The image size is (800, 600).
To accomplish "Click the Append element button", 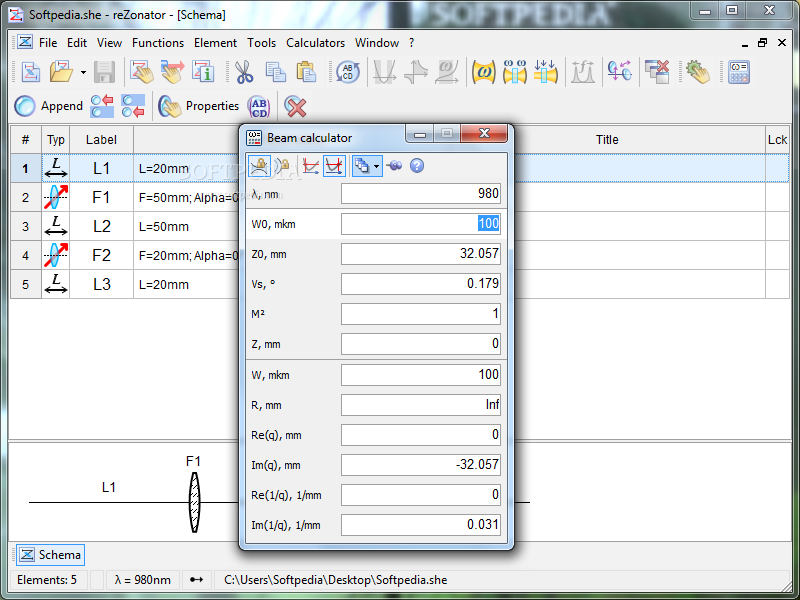I will pos(48,106).
